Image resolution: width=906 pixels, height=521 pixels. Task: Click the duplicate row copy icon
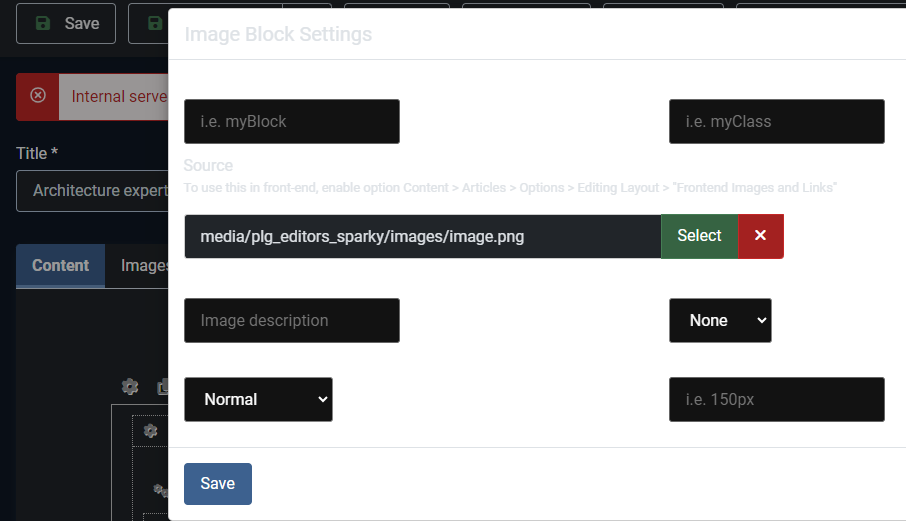pos(163,386)
